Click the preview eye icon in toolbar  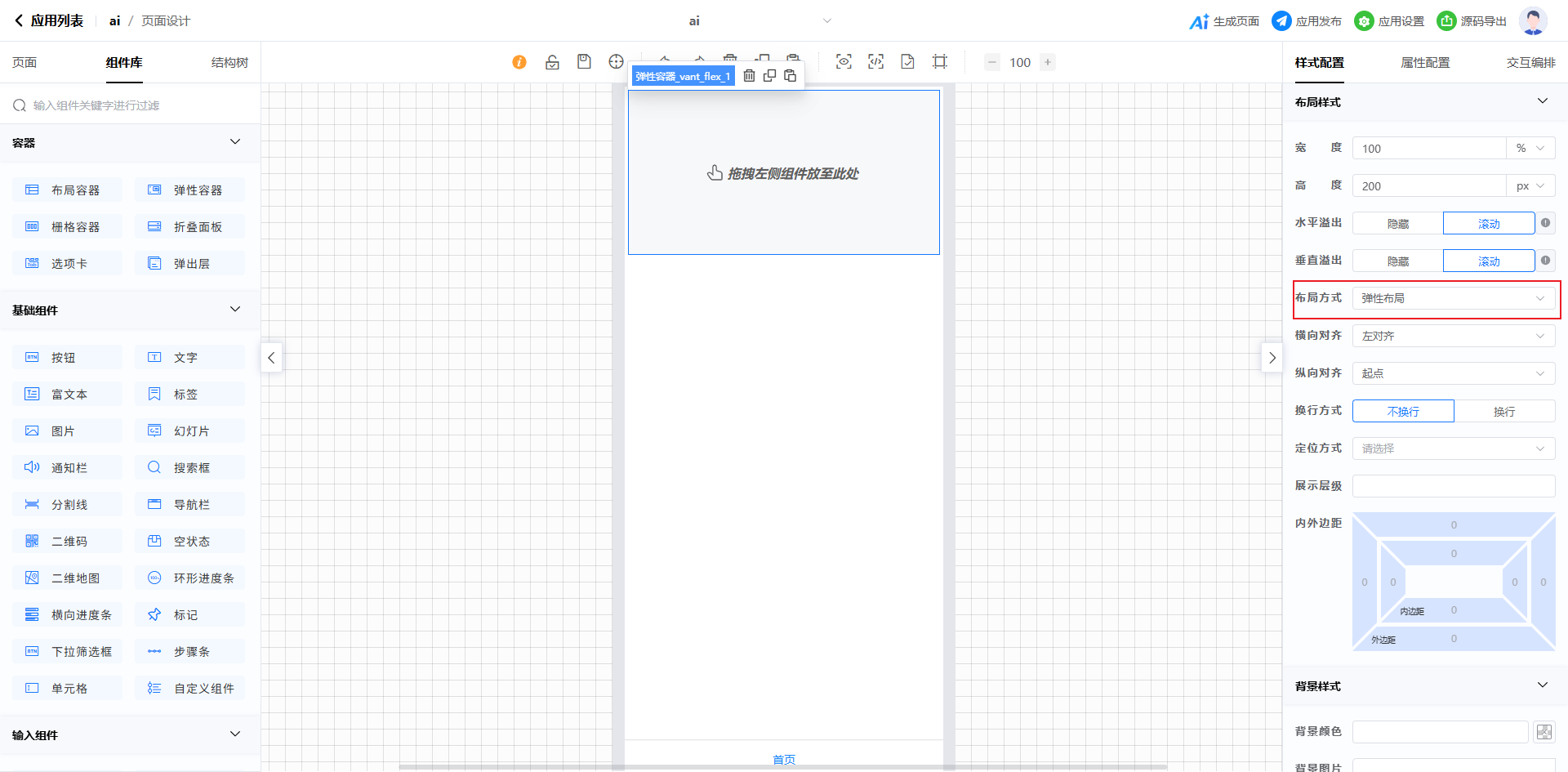click(844, 62)
